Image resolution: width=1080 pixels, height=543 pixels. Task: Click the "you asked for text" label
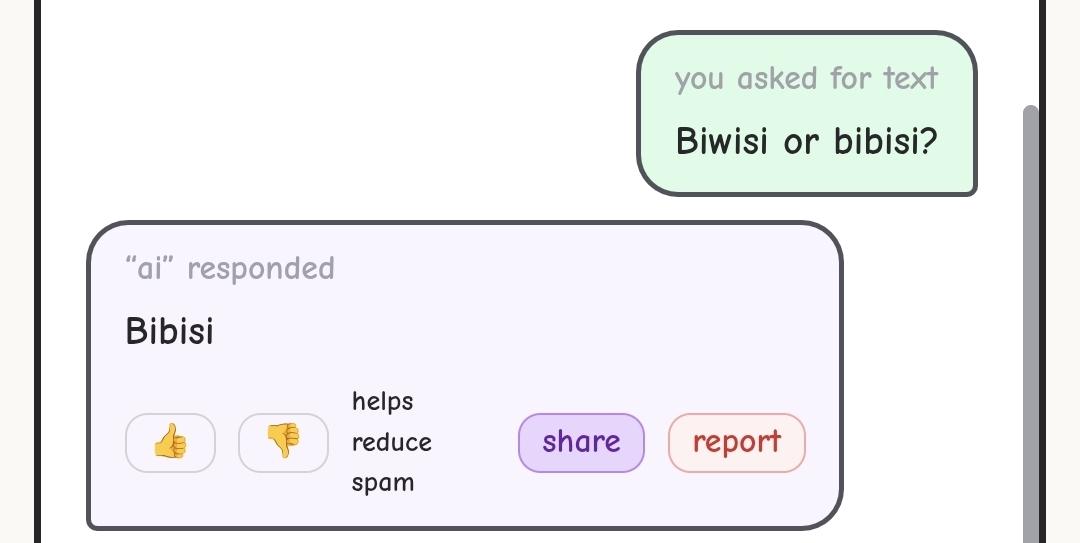806,78
